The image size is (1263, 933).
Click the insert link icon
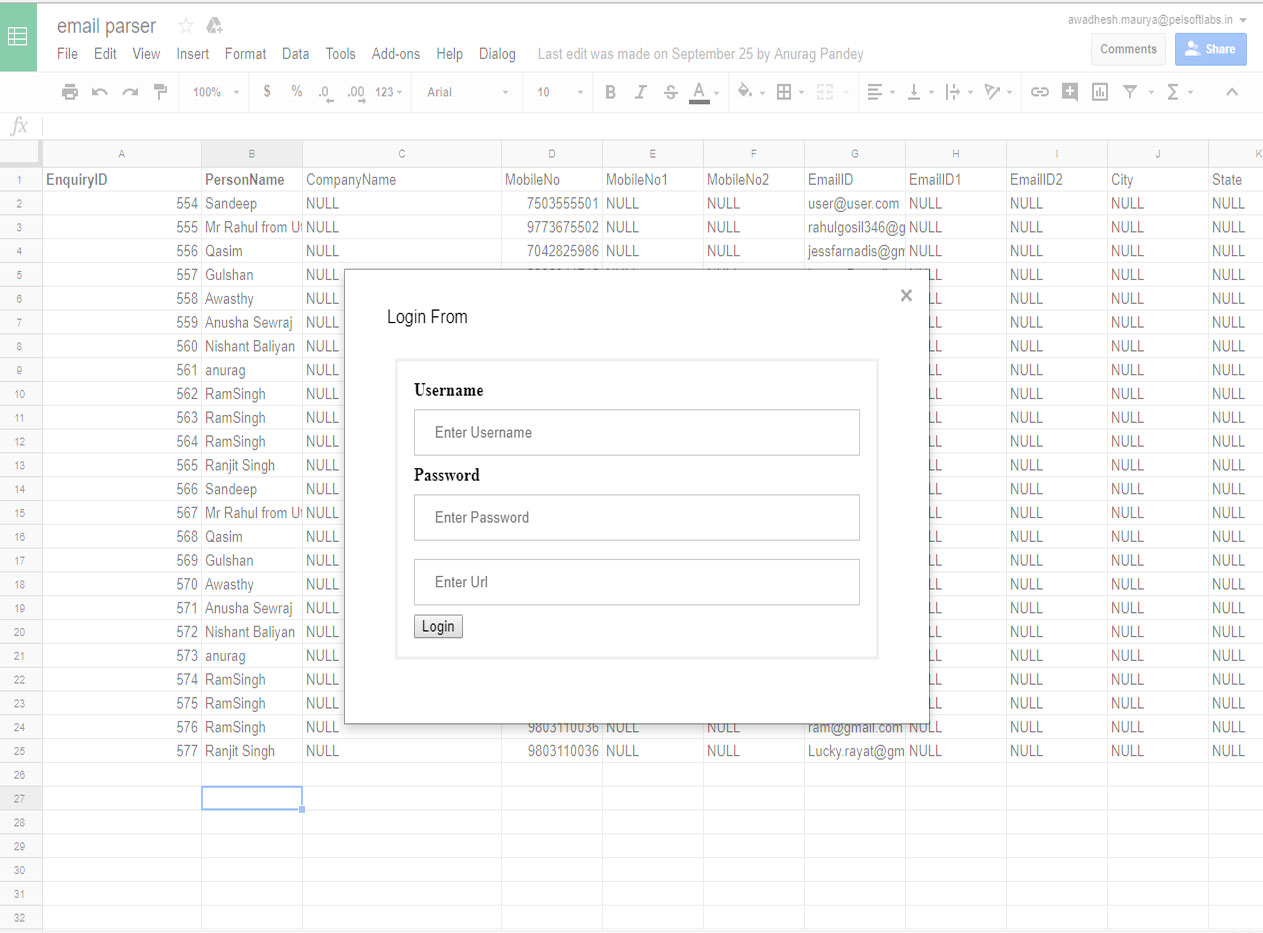tap(1040, 92)
